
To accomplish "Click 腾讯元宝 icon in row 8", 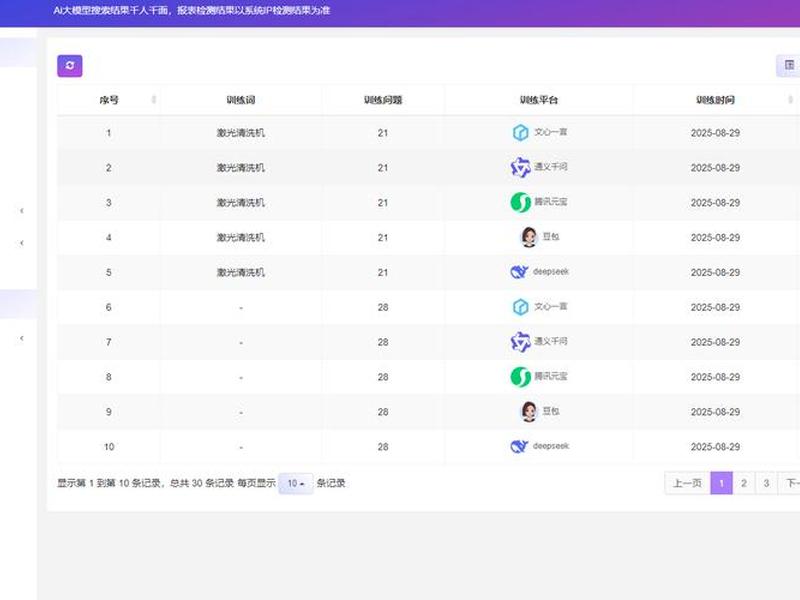I will tap(520, 377).
